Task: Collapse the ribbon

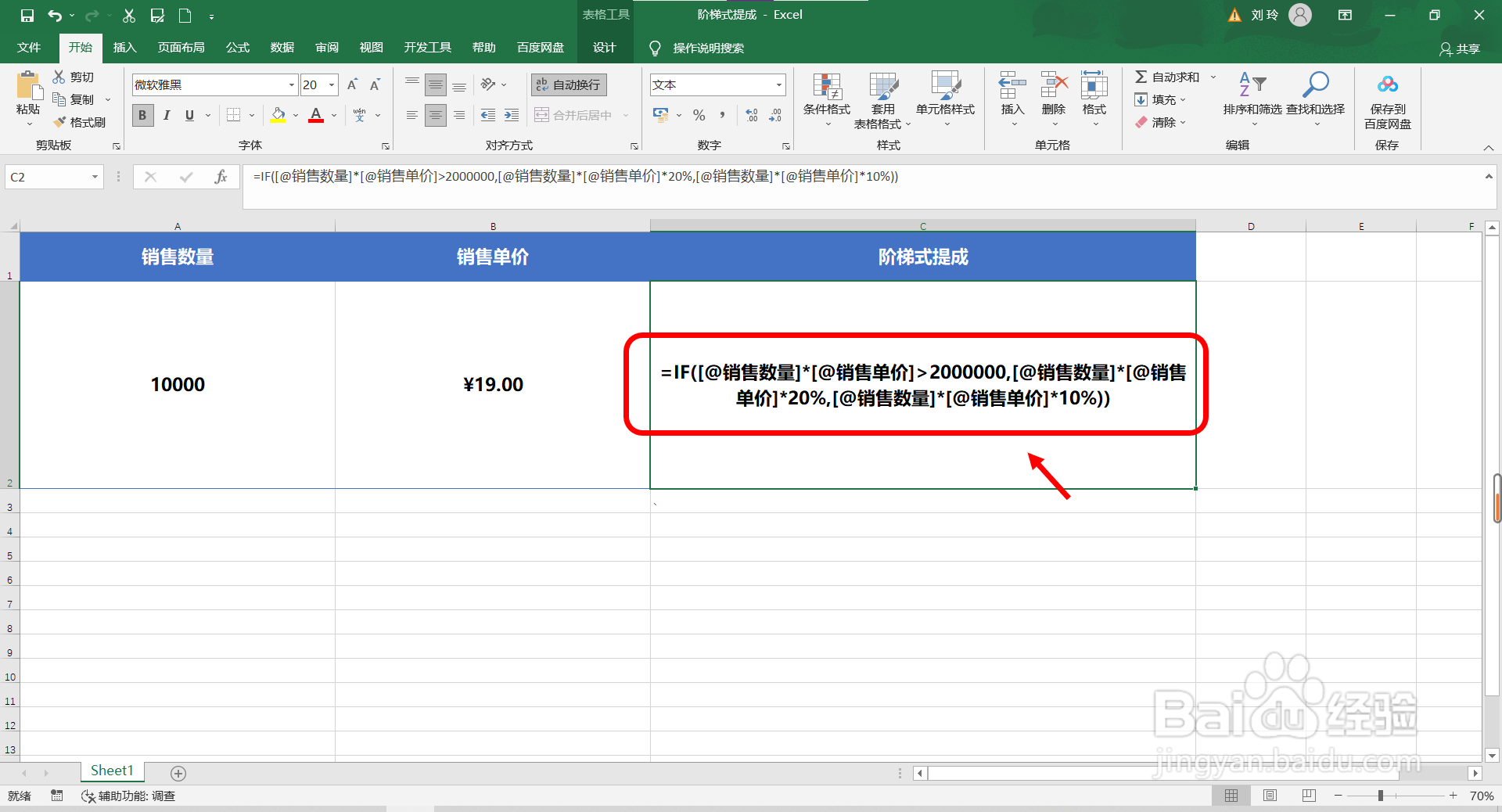Action: (1488, 147)
